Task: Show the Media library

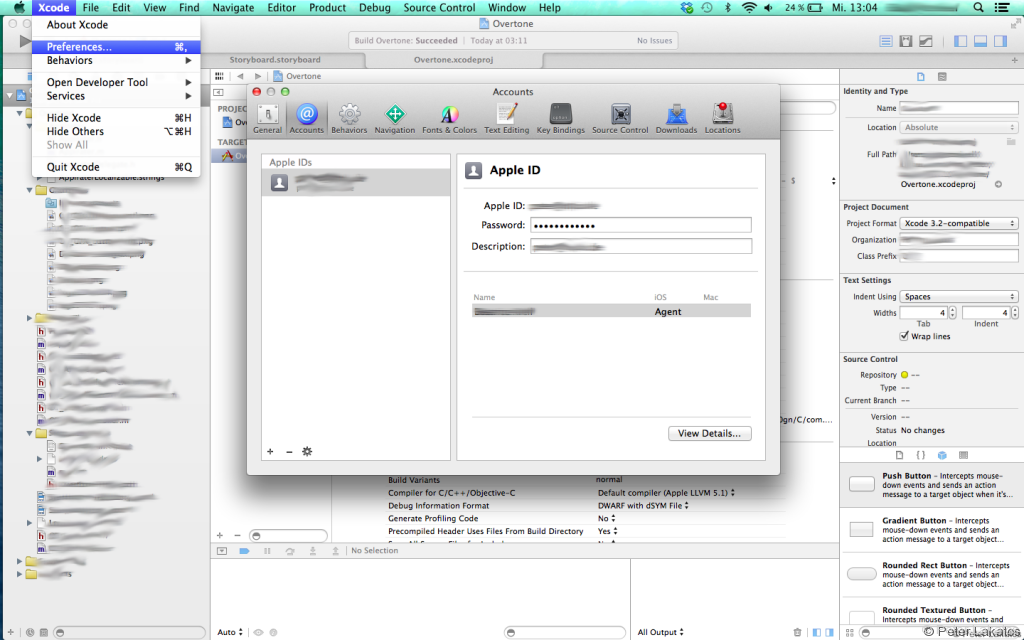Action: [963, 455]
